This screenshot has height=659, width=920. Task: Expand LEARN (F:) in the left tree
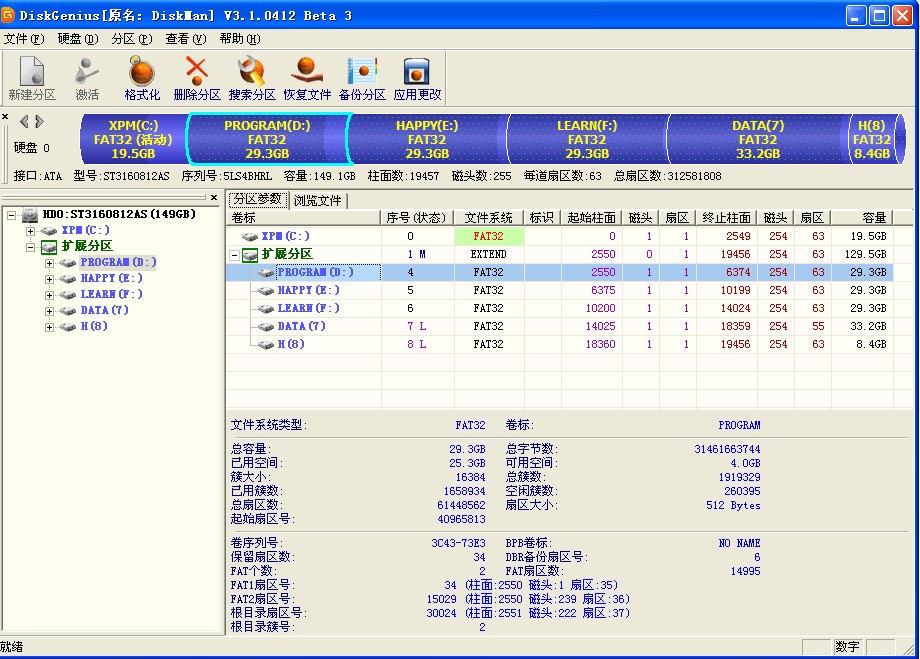pyautogui.click(x=49, y=295)
